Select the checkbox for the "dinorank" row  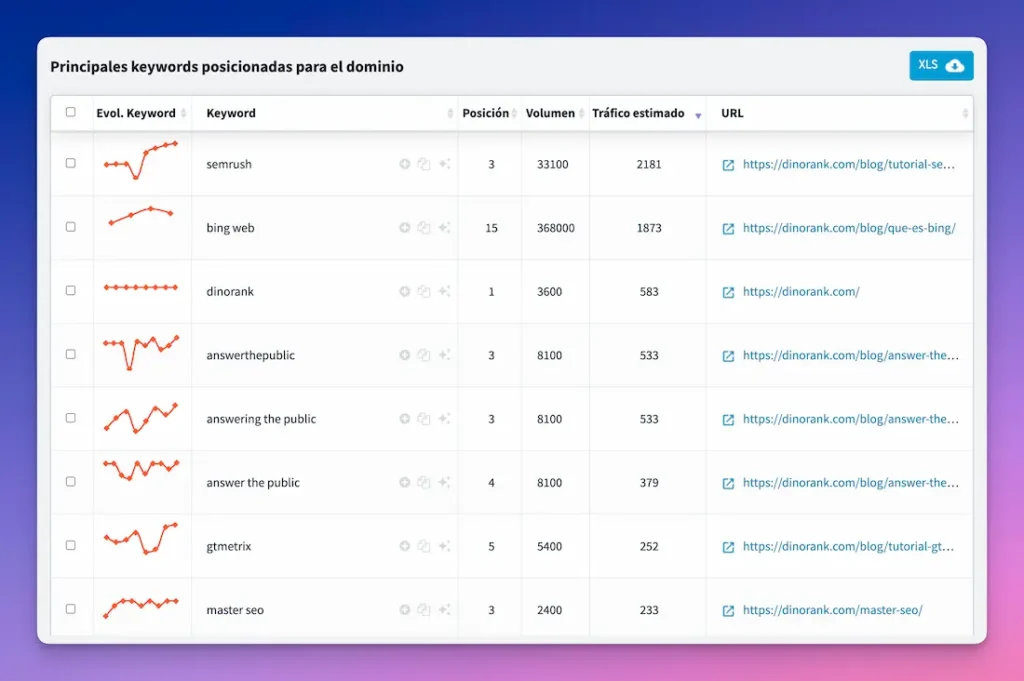(70, 291)
